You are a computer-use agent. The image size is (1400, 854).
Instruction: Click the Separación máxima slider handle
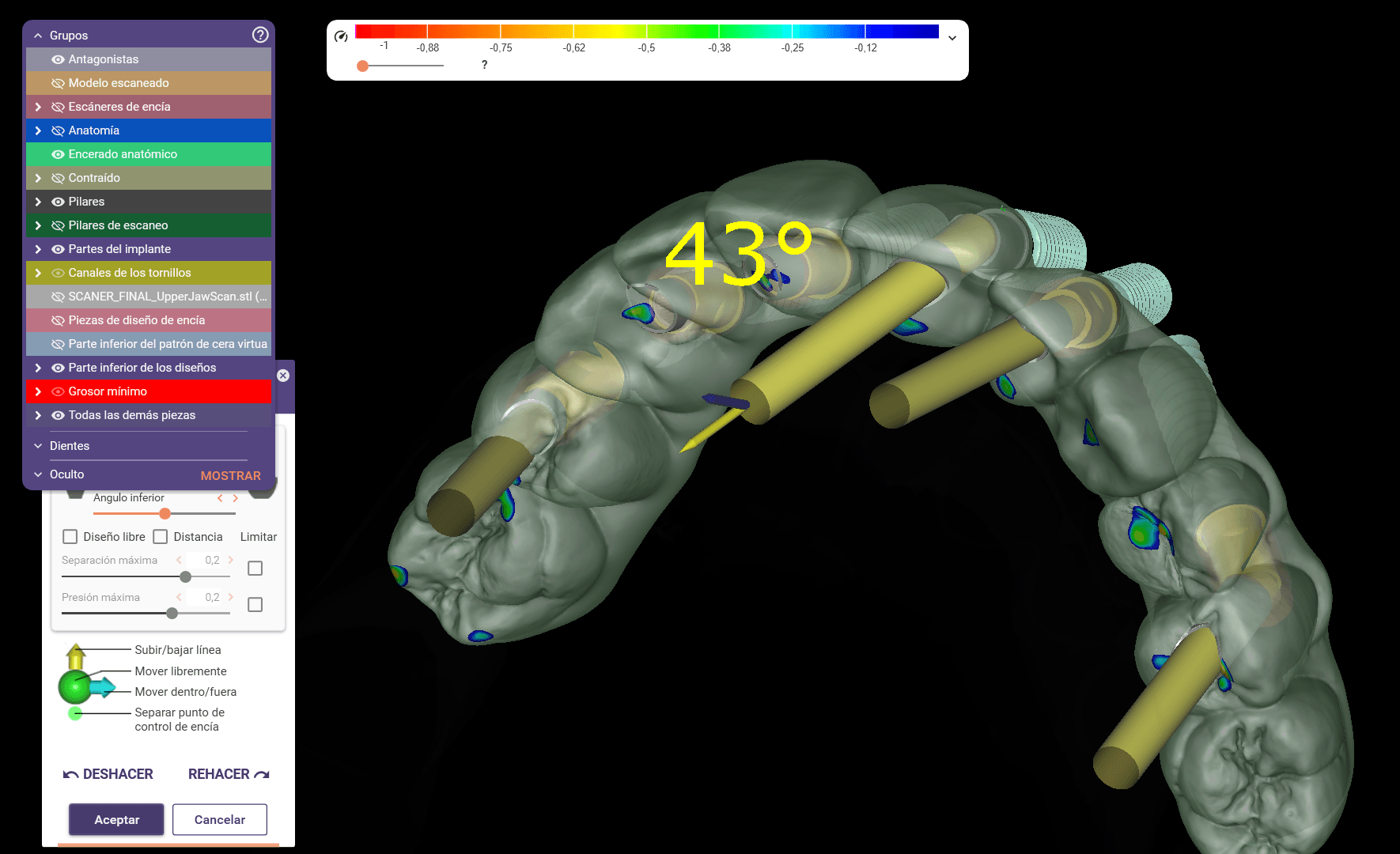[185, 576]
